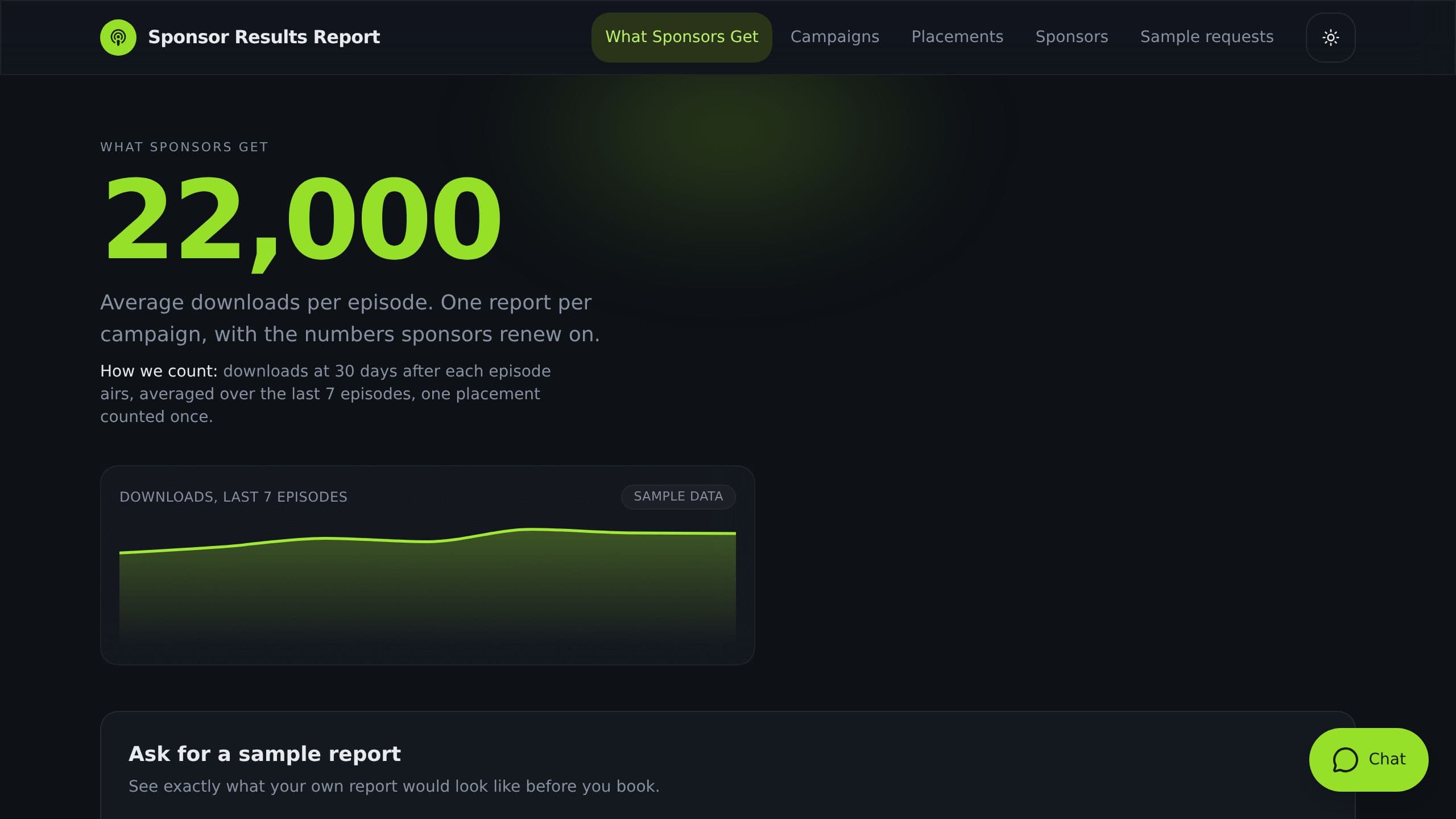The width and height of the screenshot is (1456, 819).
Task: Click the Sponsor Results Report title
Action: 264,37
